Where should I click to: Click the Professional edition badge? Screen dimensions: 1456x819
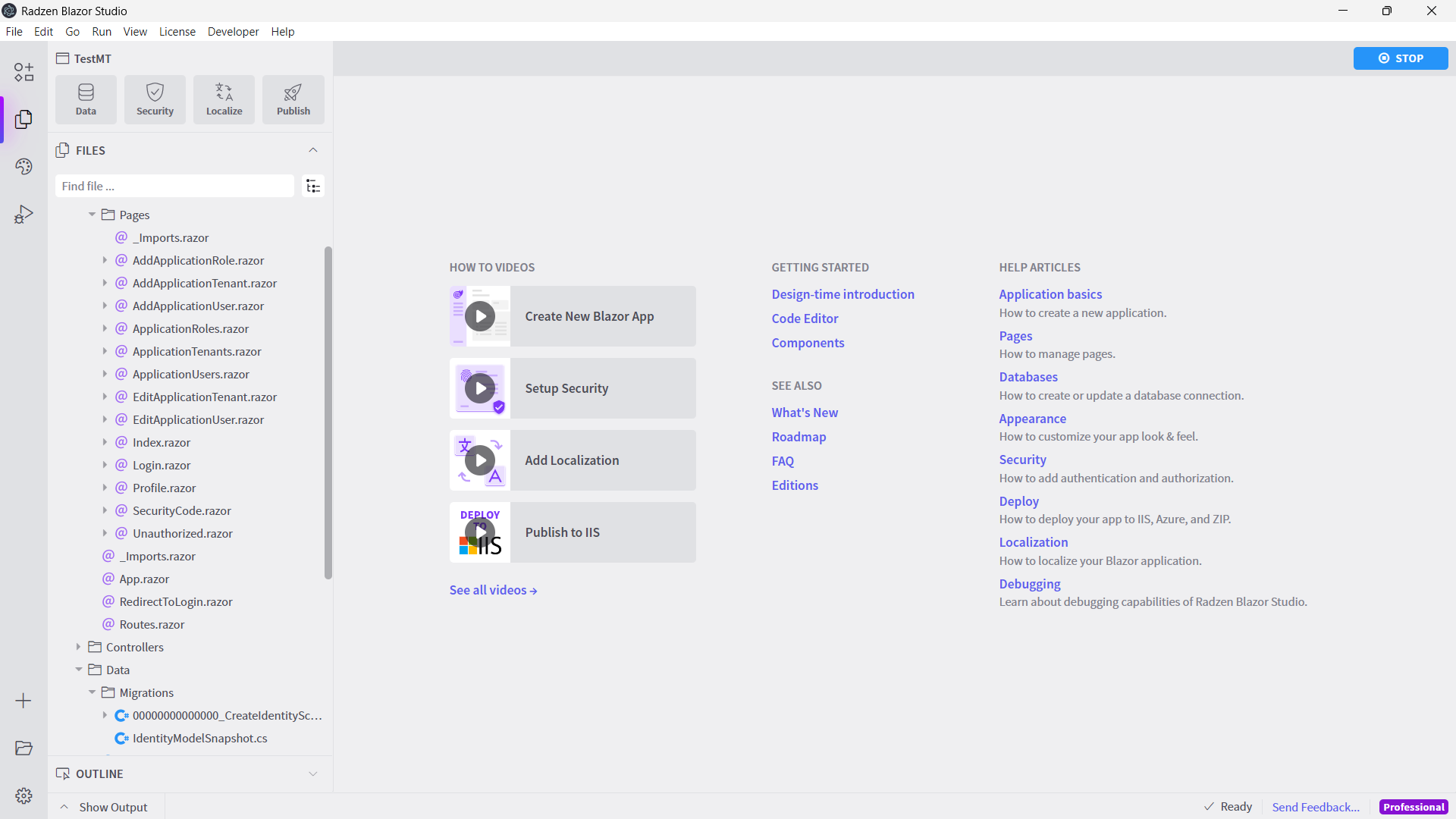pyautogui.click(x=1414, y=807)
